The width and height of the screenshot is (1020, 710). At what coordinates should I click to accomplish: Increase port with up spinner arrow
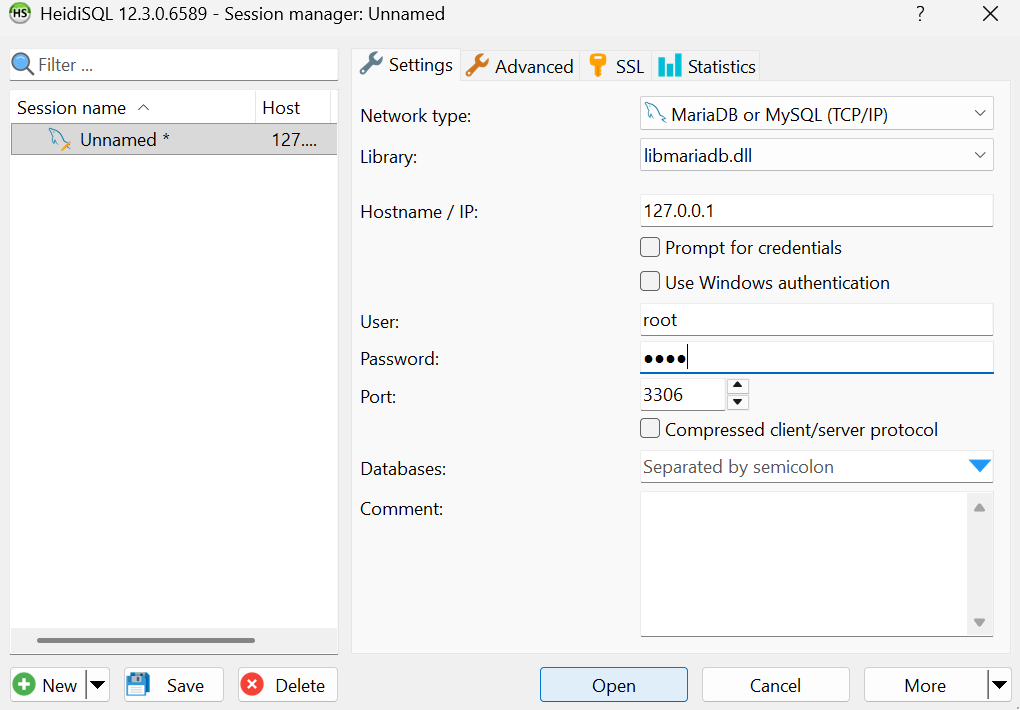pyautogui.click(x=737, y=386)
